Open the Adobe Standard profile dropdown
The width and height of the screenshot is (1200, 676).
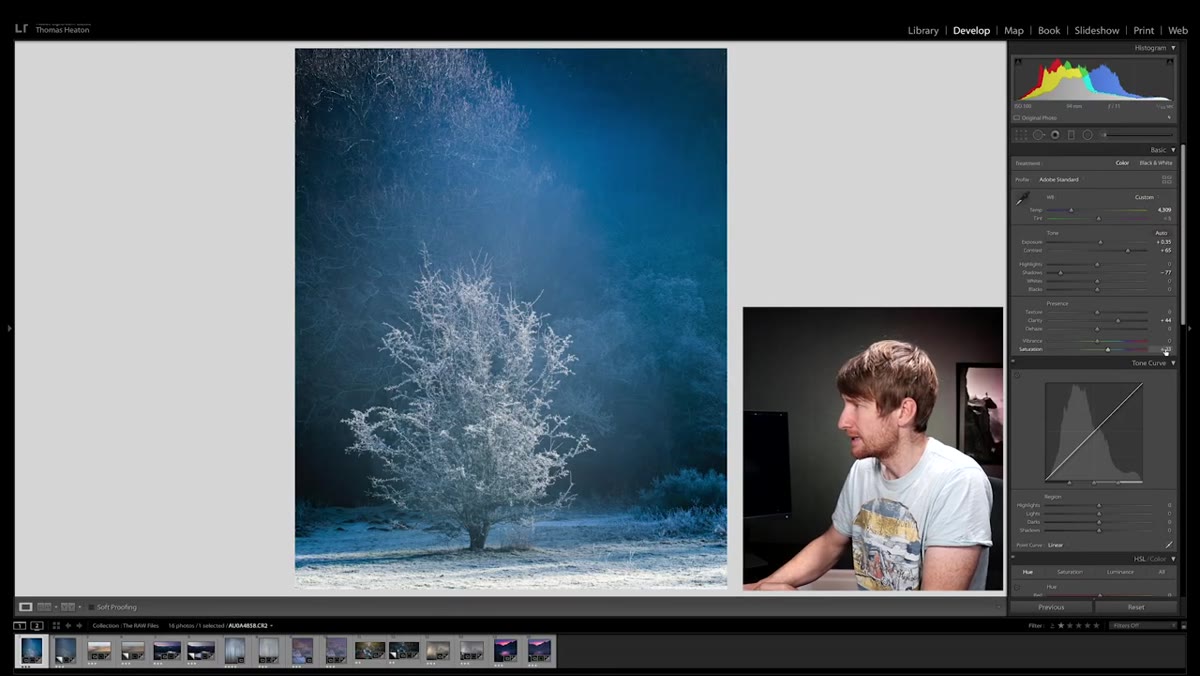pos(1060,179)
